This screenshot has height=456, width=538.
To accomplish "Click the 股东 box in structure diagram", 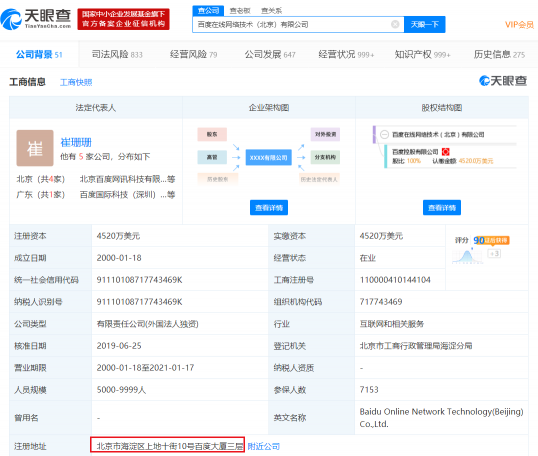I will (212, 134).
